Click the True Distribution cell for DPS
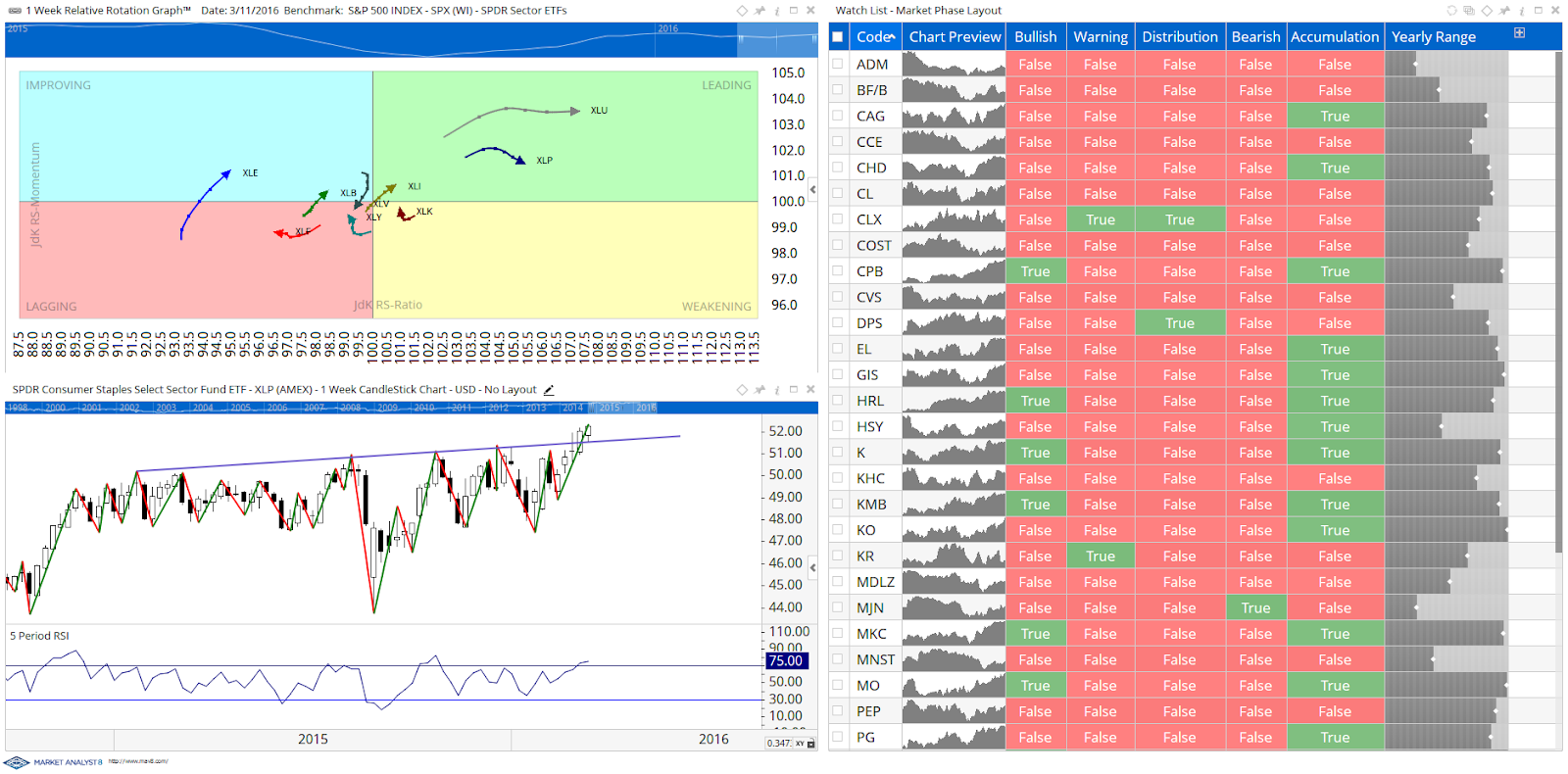The height and width of the screenshot is (774, 1568). pos(1180,322)
